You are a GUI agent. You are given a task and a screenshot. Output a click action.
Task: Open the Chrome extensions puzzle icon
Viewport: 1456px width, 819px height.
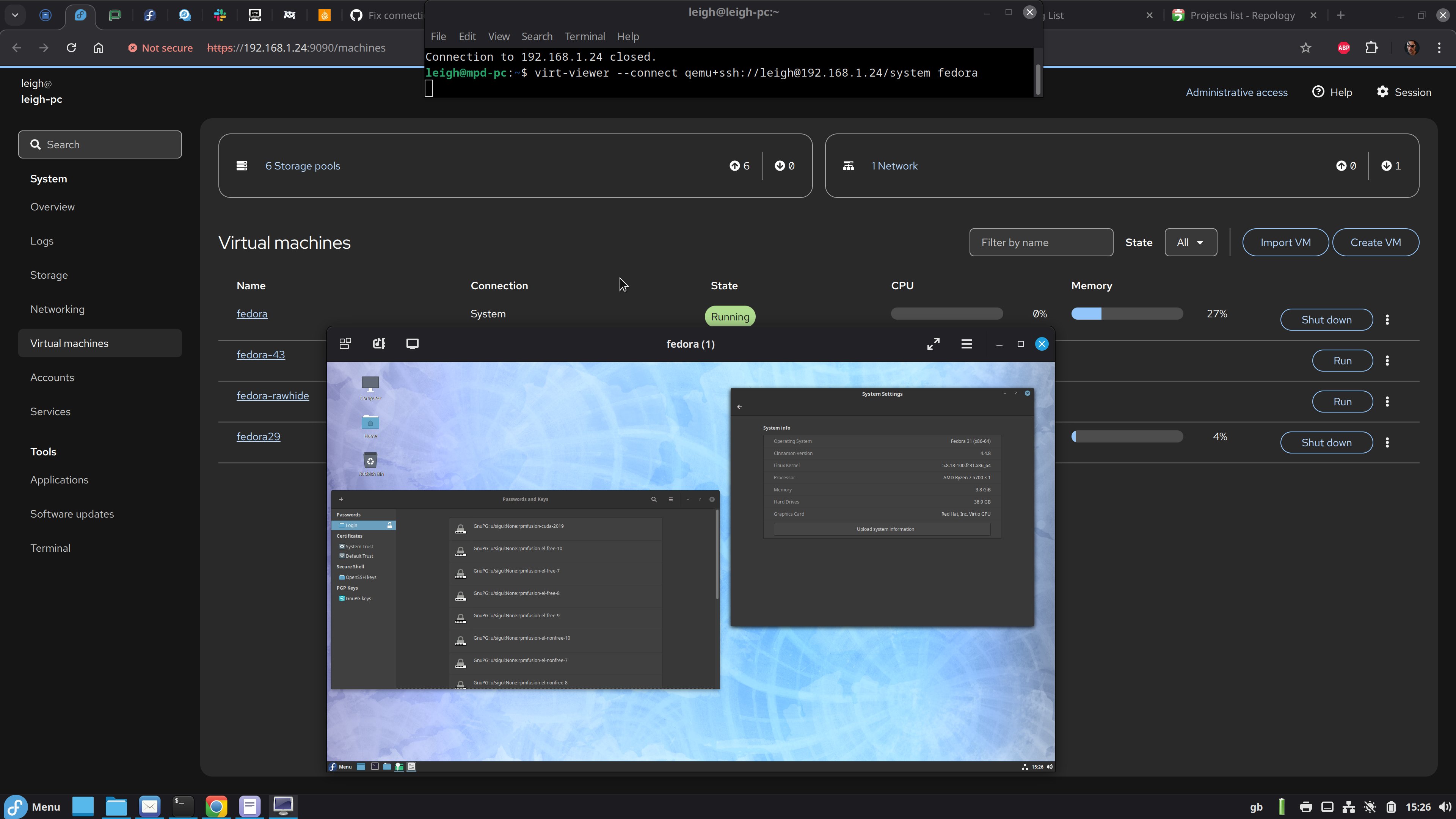tap(1372, 48)
